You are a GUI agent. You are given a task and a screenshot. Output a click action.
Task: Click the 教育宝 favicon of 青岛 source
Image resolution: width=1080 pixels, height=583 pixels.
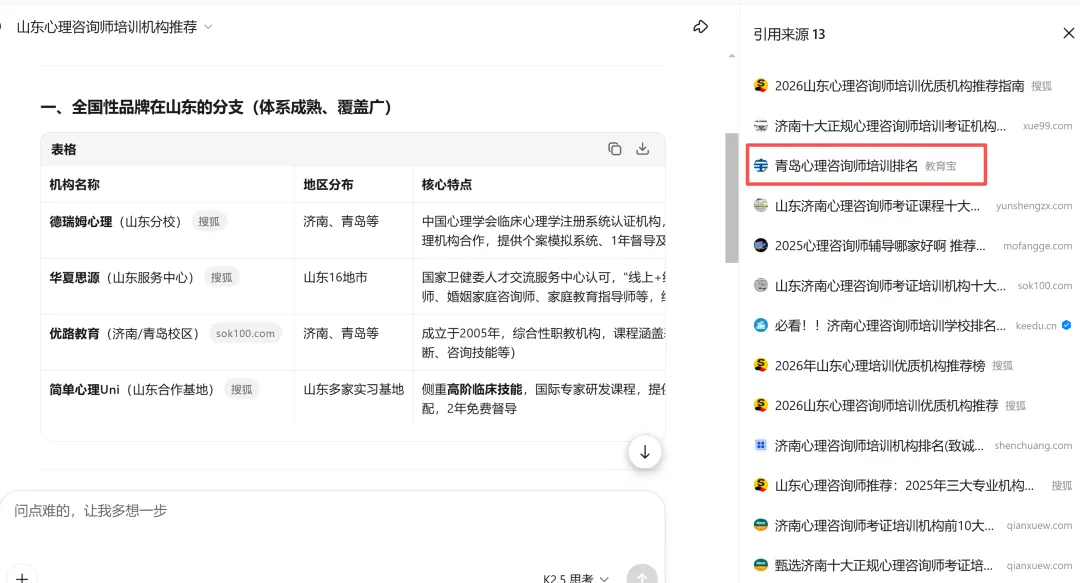[x=760, y=165]
